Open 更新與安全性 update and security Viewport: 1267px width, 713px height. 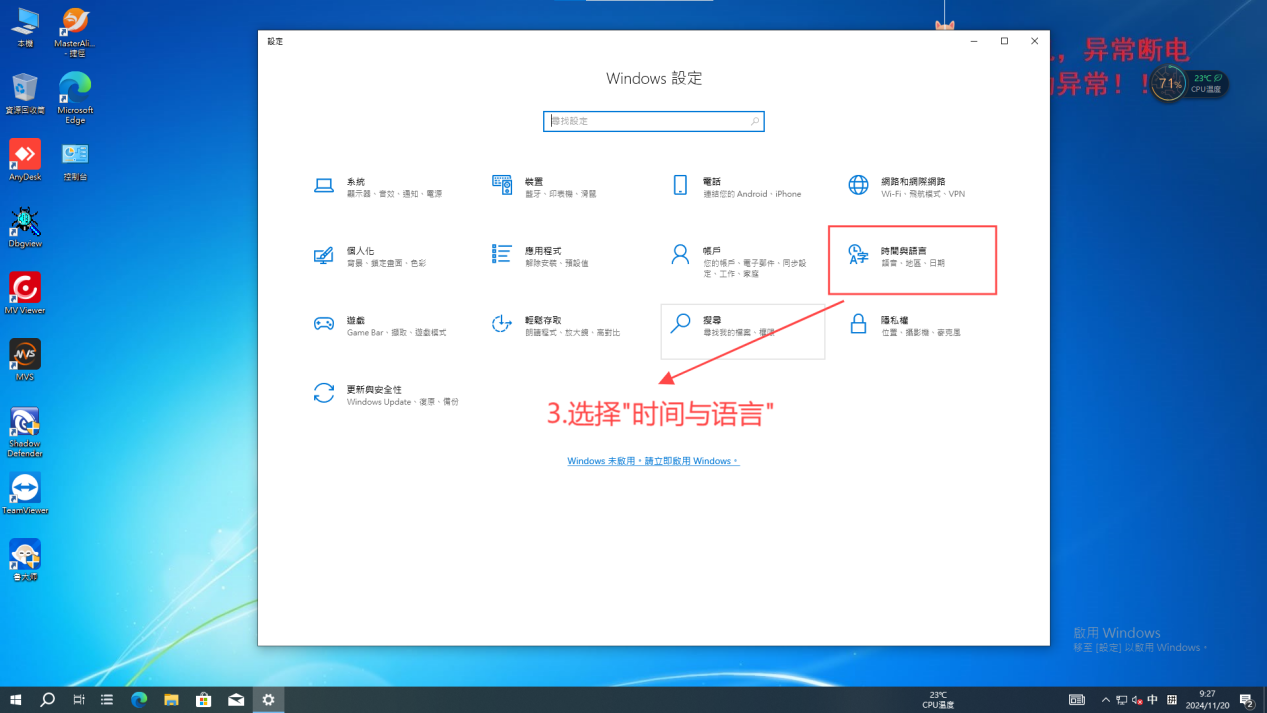coord(386,394)
